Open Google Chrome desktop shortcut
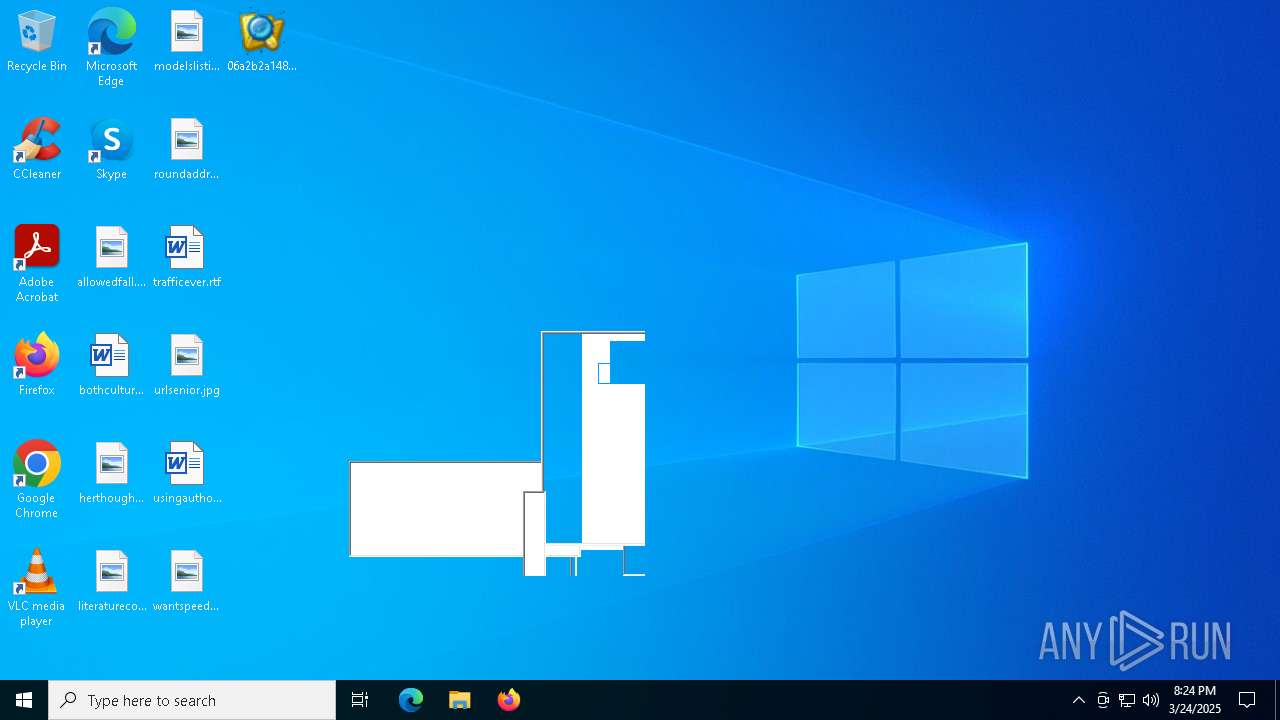This screenshot has height=720, width=1280. tap(37, 480)
